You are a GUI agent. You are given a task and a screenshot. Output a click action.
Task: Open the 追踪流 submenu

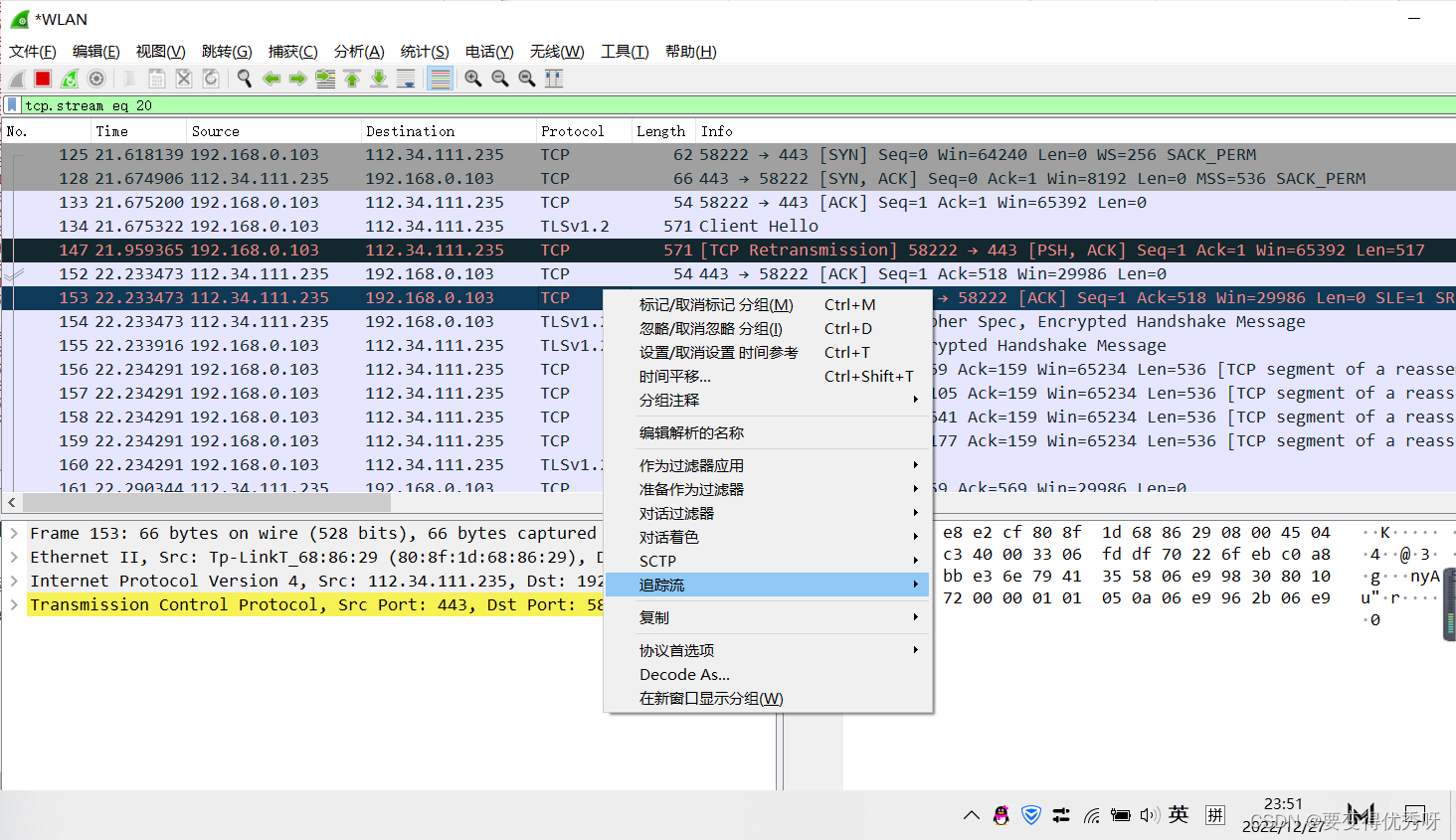pyautogui.click(x=768, y=586)
